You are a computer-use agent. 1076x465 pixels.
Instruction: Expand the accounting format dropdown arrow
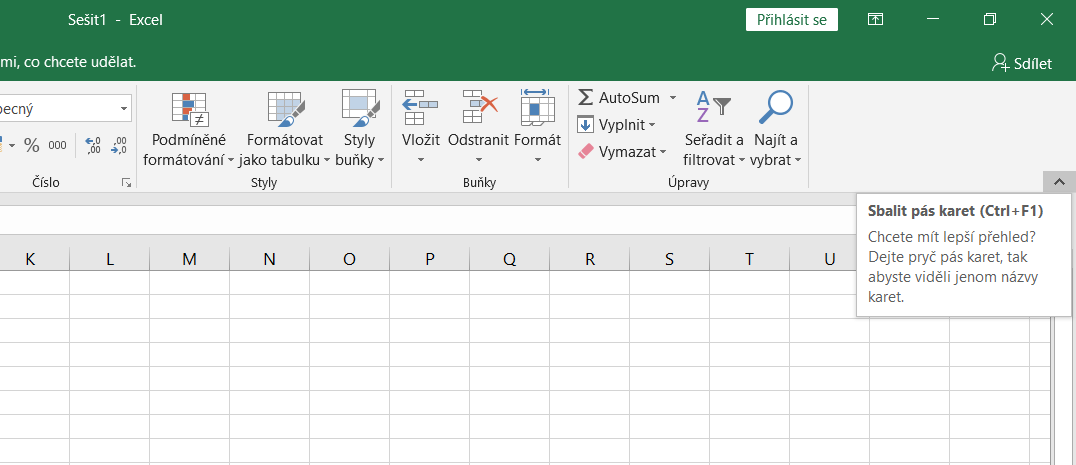click(12, 145)
